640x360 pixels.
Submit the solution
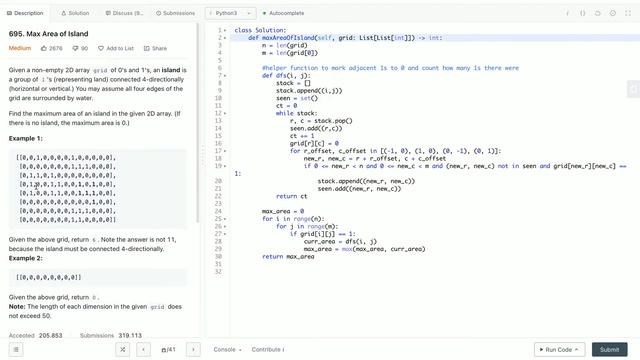pos(609,349)
